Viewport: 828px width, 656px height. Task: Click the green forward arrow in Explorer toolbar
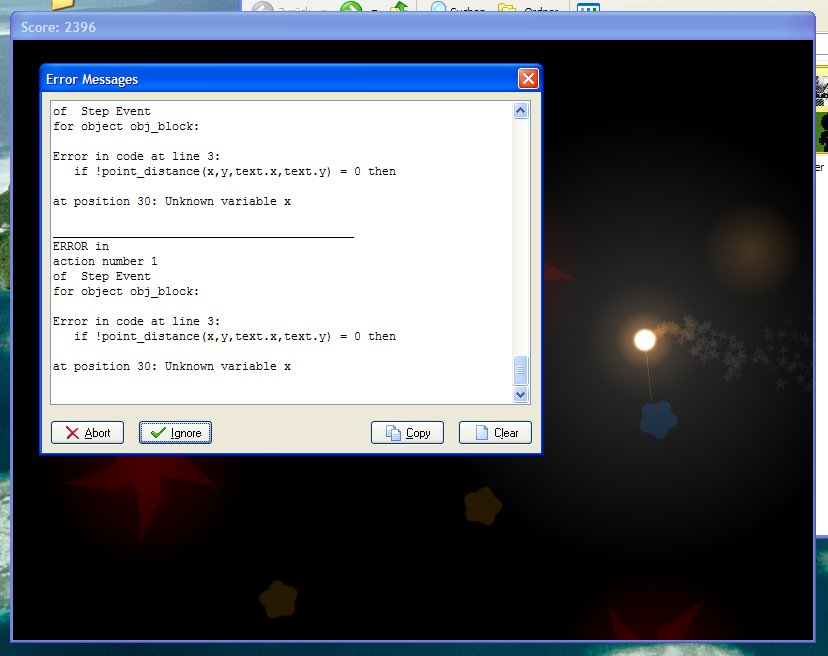(351, 10)
